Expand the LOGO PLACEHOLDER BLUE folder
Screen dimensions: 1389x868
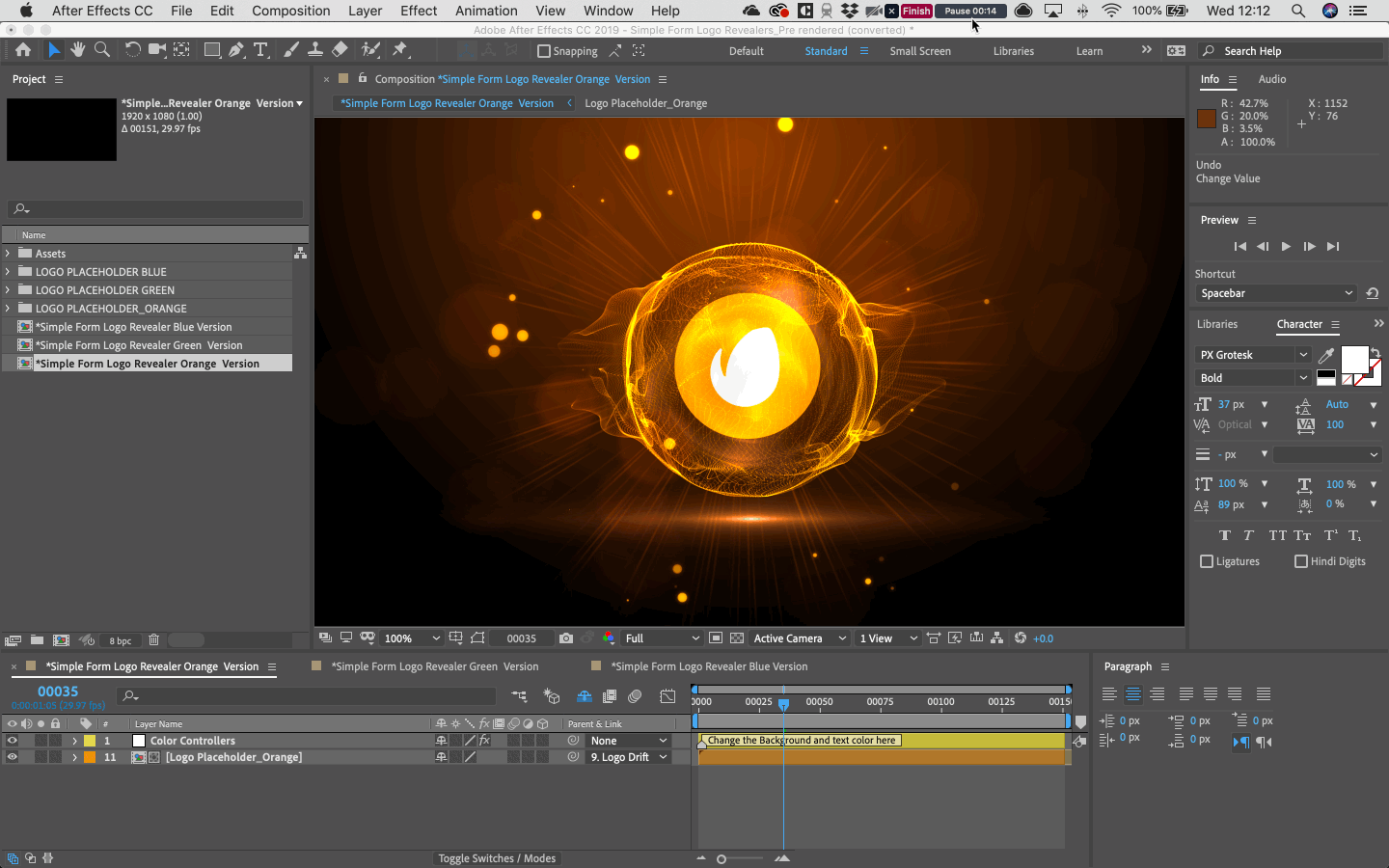pyautogui.click(x=9, y=272)
